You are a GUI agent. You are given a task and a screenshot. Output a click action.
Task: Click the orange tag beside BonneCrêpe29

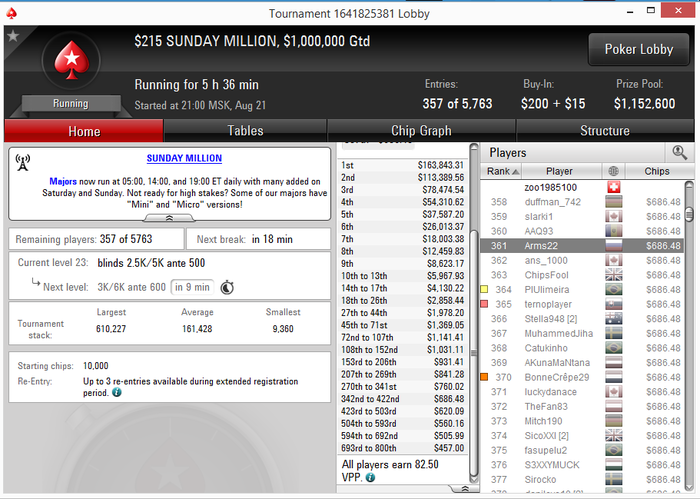484,377
